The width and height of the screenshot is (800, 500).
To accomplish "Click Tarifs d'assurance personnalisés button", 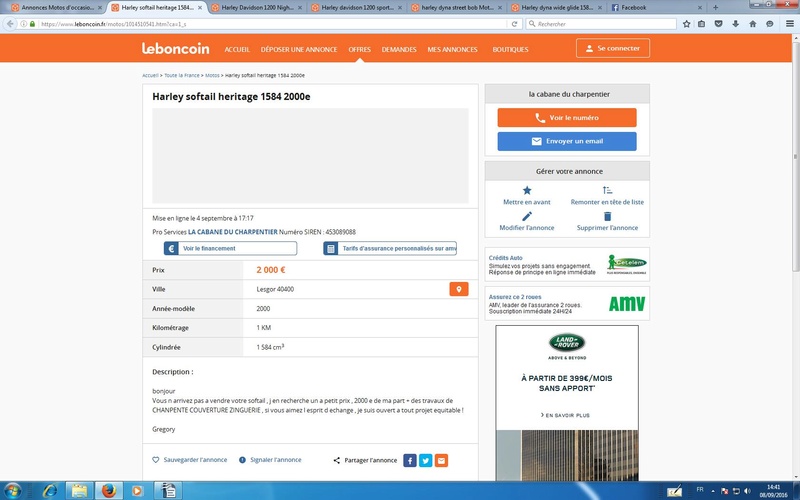I will 390,248.
